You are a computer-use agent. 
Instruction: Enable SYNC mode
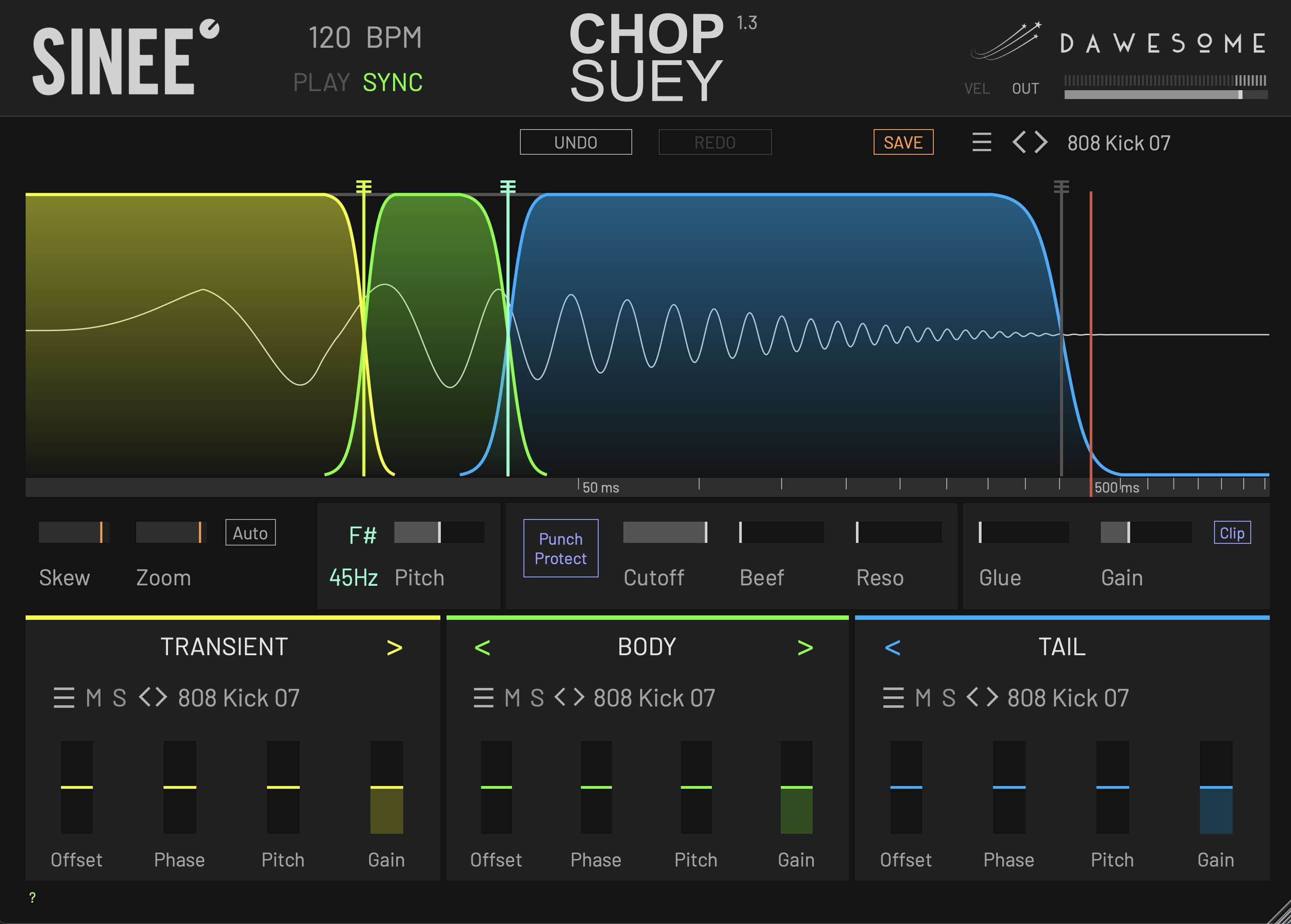point(393,83)
